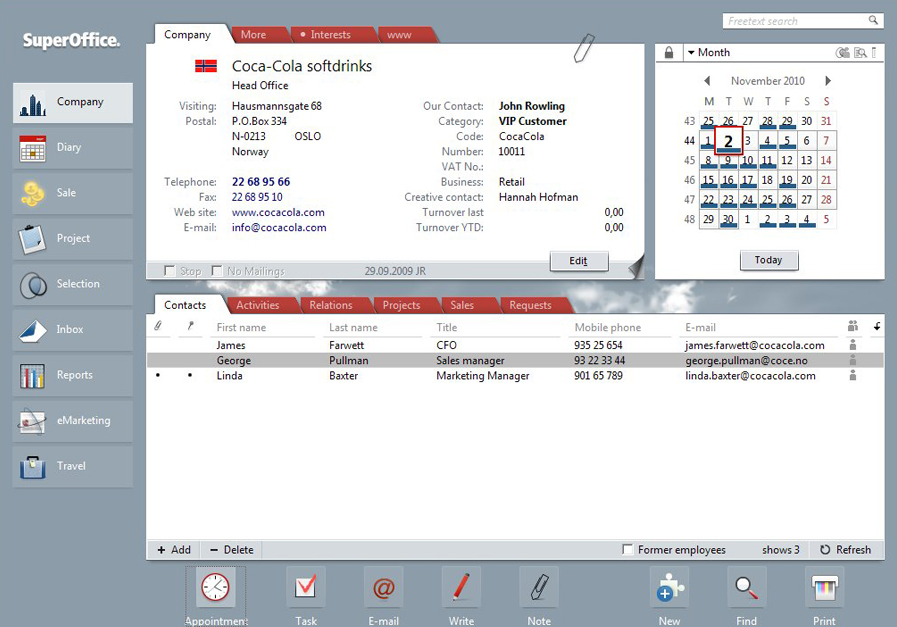
Task: Create a new Appointment
Action: (x=216, y=596)
